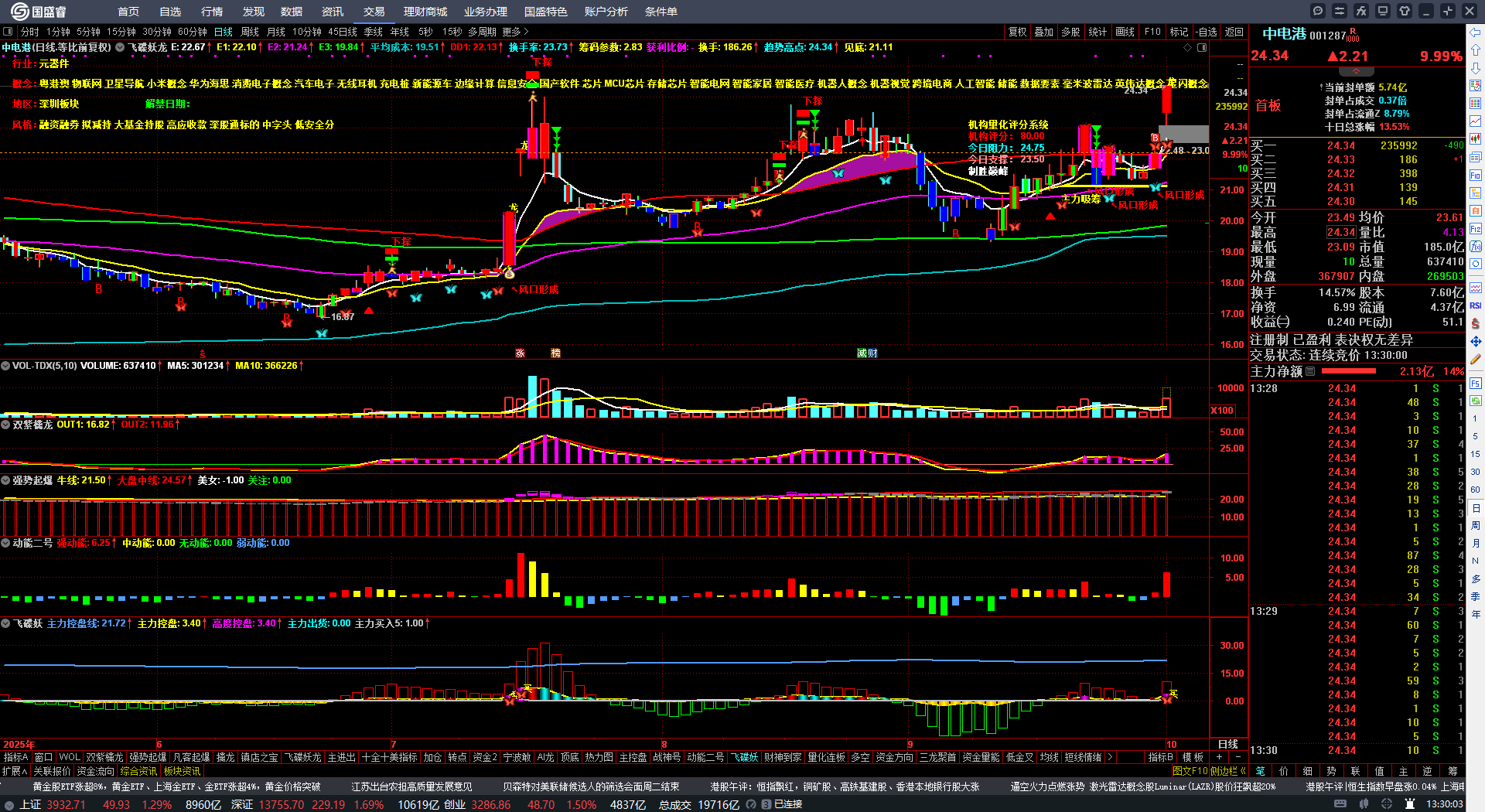The width and height of the screenshot is (1485, 812).
Task: Click the back left-arrow icon in right sidebar
Action: (1476, 32)
